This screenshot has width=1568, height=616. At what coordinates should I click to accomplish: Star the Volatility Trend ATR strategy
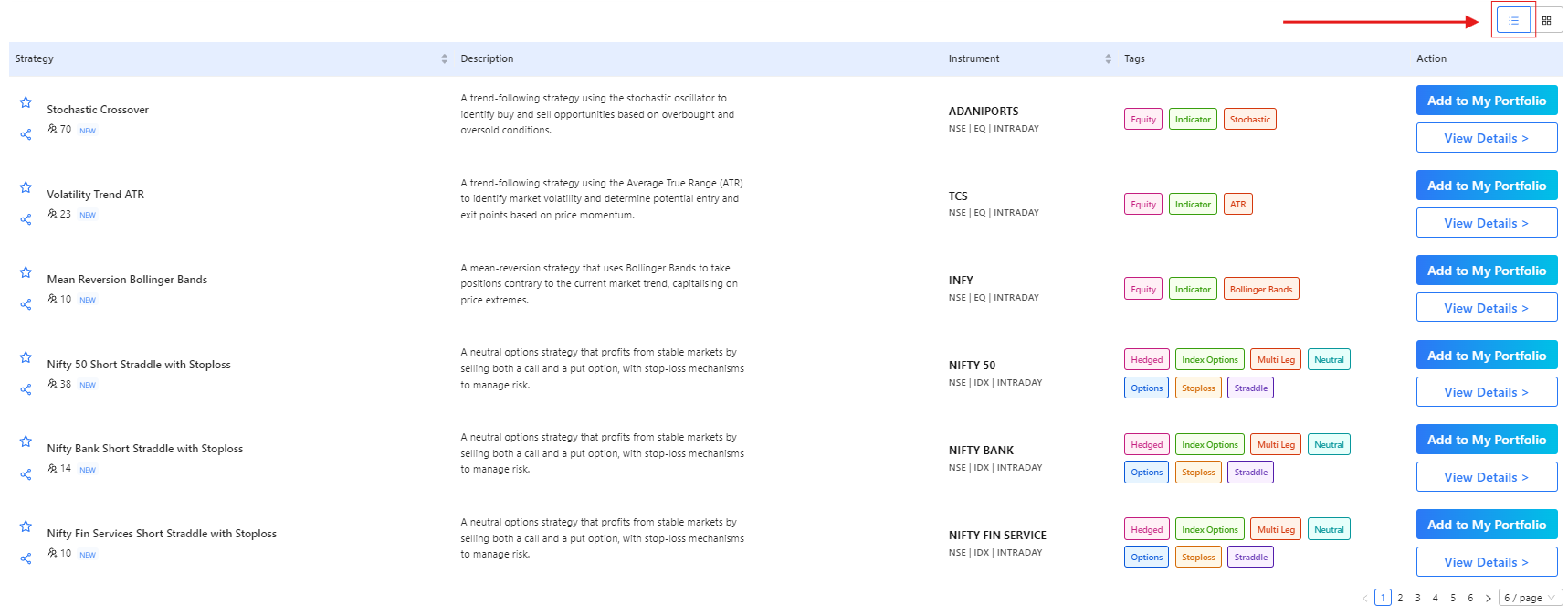click(26, 187)
